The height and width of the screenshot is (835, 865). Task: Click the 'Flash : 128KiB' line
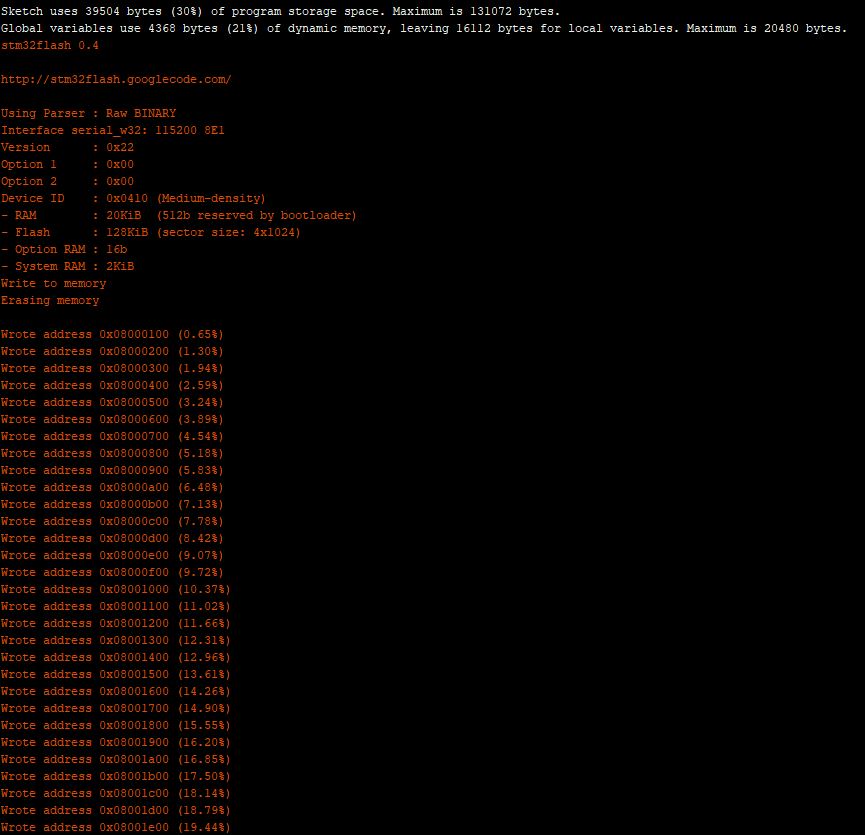pos(150,232)
